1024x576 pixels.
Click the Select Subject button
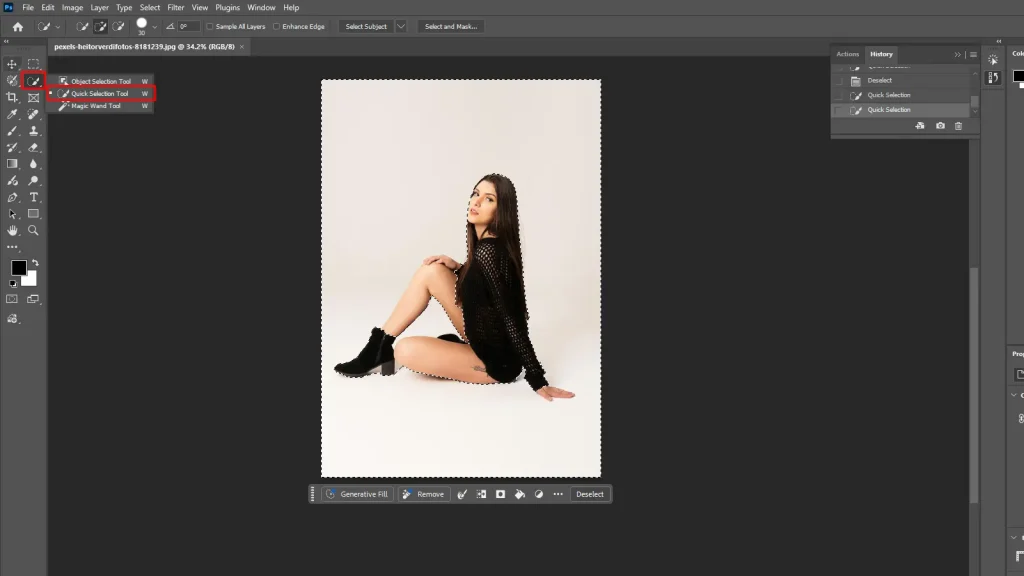[366, 27]
